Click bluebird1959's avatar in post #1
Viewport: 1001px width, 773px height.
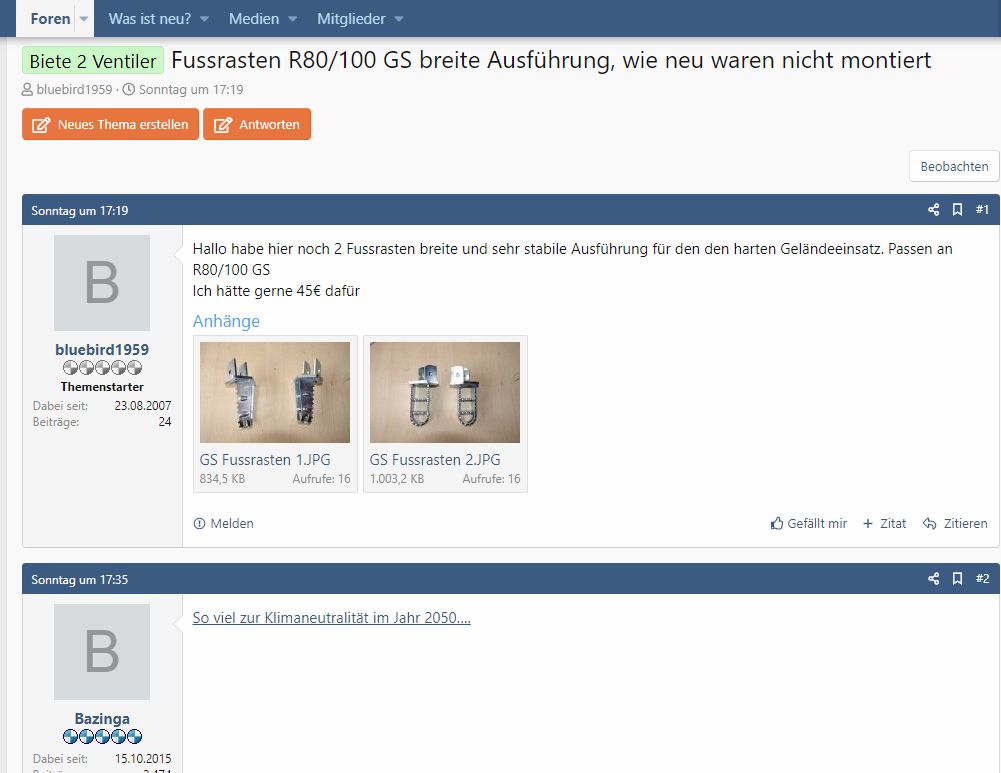click(x=102, y=283)
